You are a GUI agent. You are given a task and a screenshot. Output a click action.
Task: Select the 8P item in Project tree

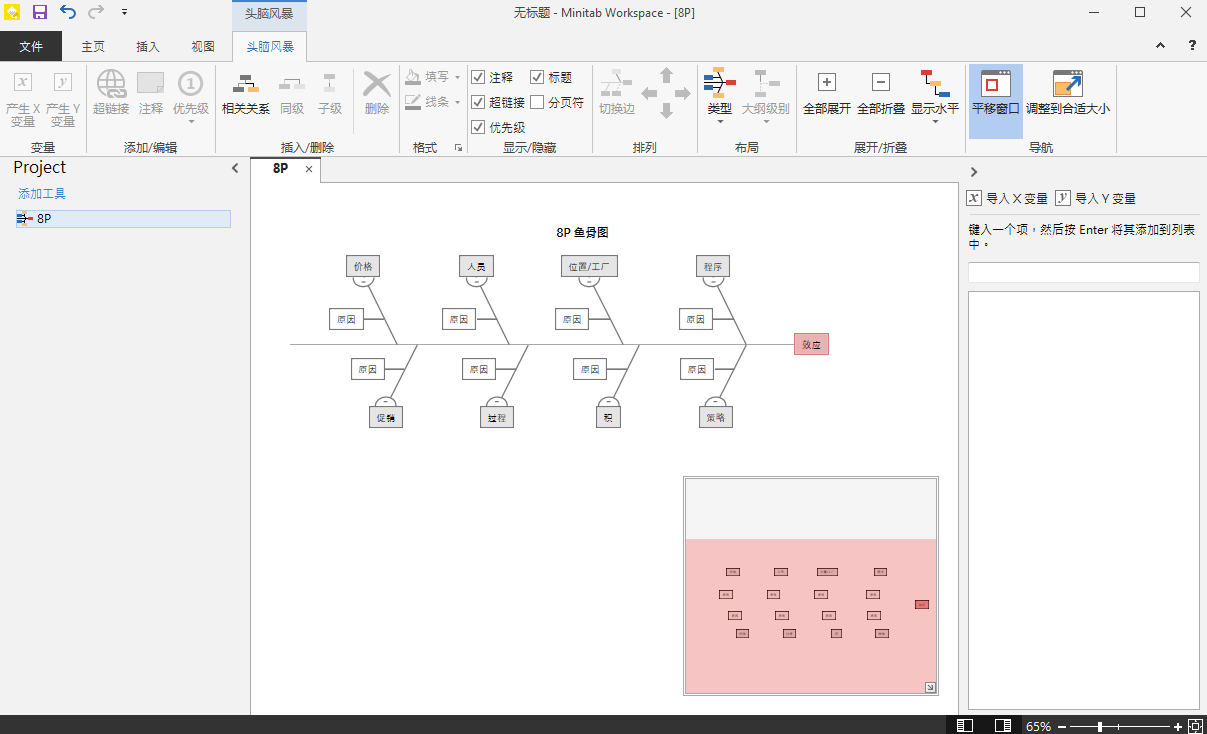[124, 218]
